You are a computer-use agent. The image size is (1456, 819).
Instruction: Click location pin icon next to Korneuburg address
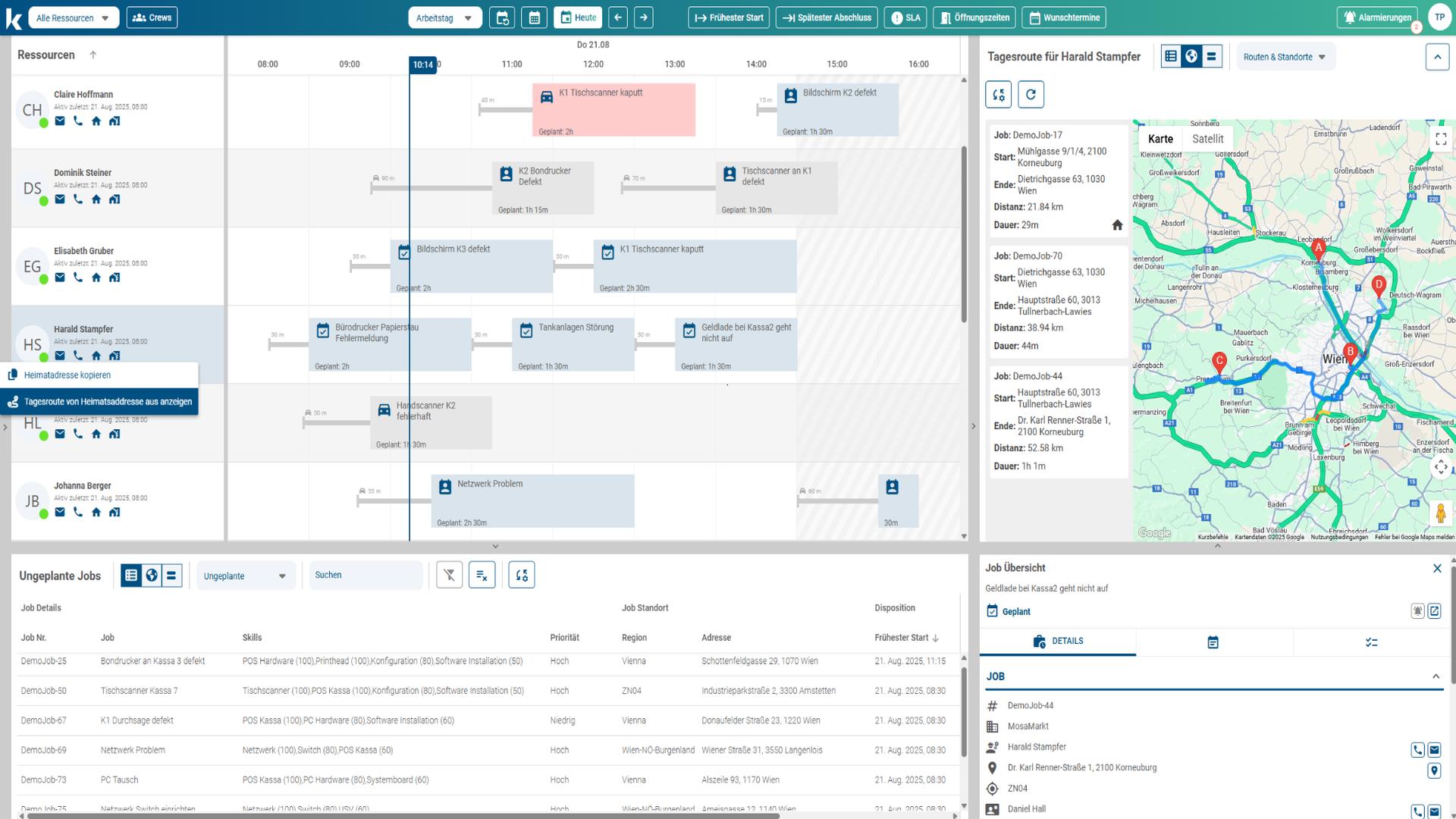[1433, 770]
